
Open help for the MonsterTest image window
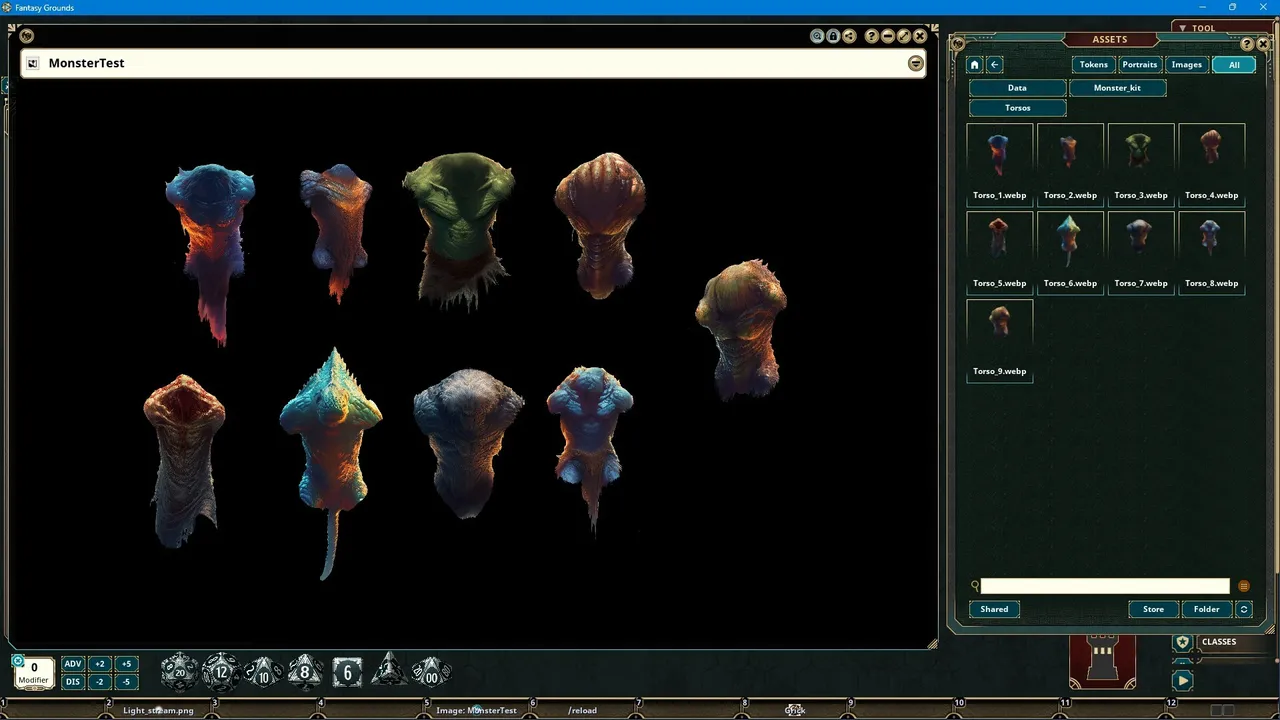click(872, 36)
